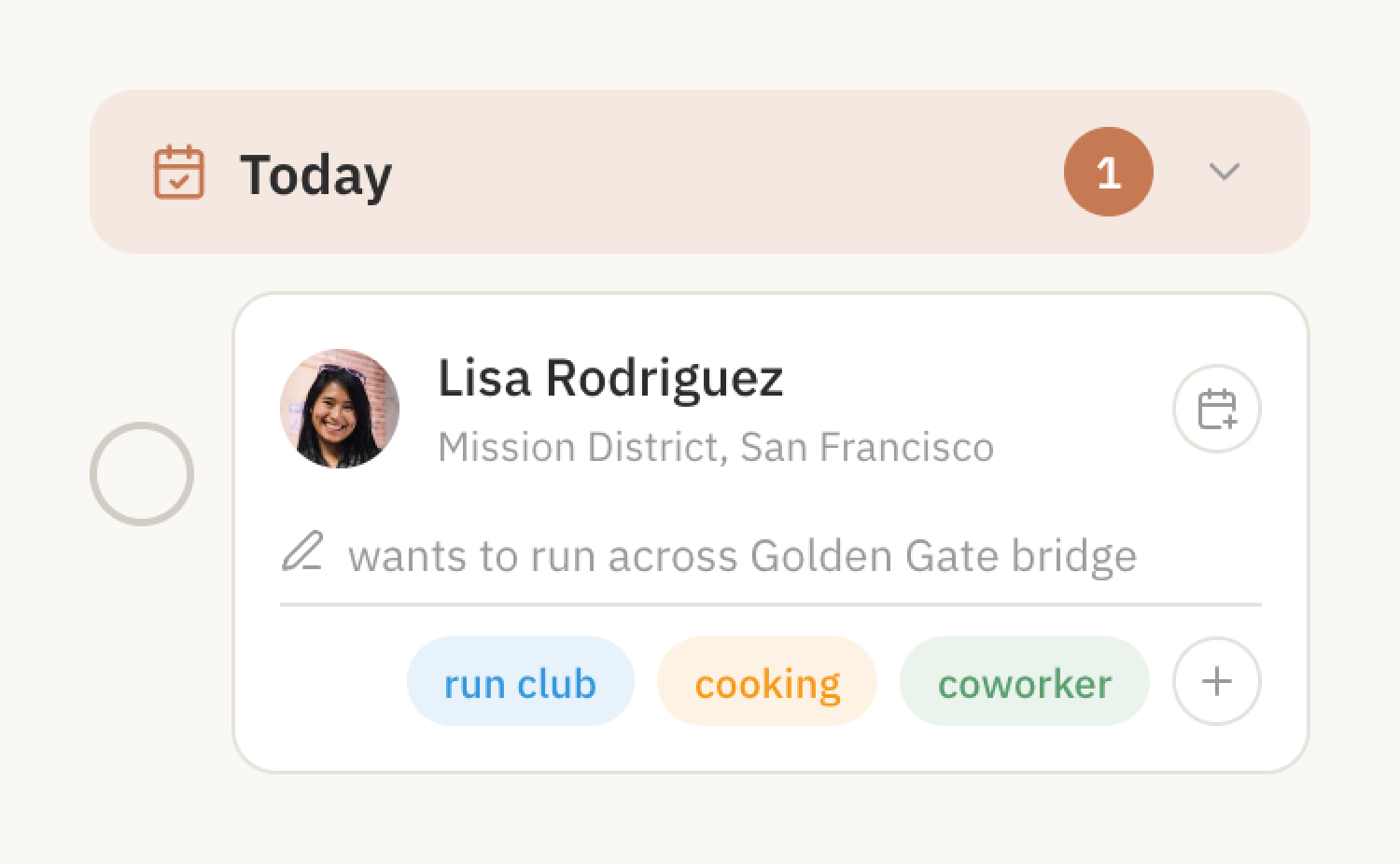Click the orange count badge showing 1
This screenshot has height=864, width=1400.
(x=1108, y=172)
